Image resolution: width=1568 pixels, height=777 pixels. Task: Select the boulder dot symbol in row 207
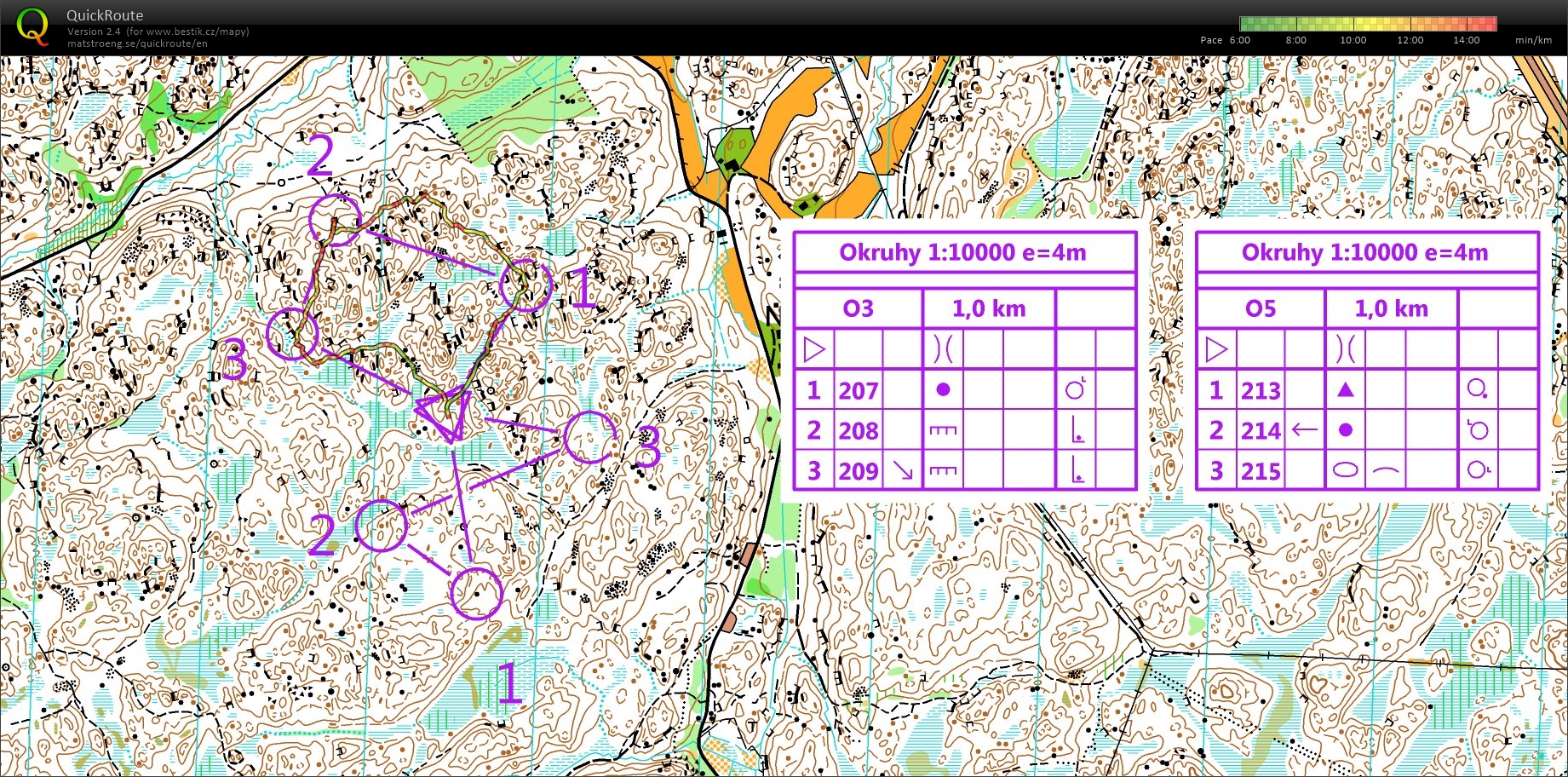point(943,389)
